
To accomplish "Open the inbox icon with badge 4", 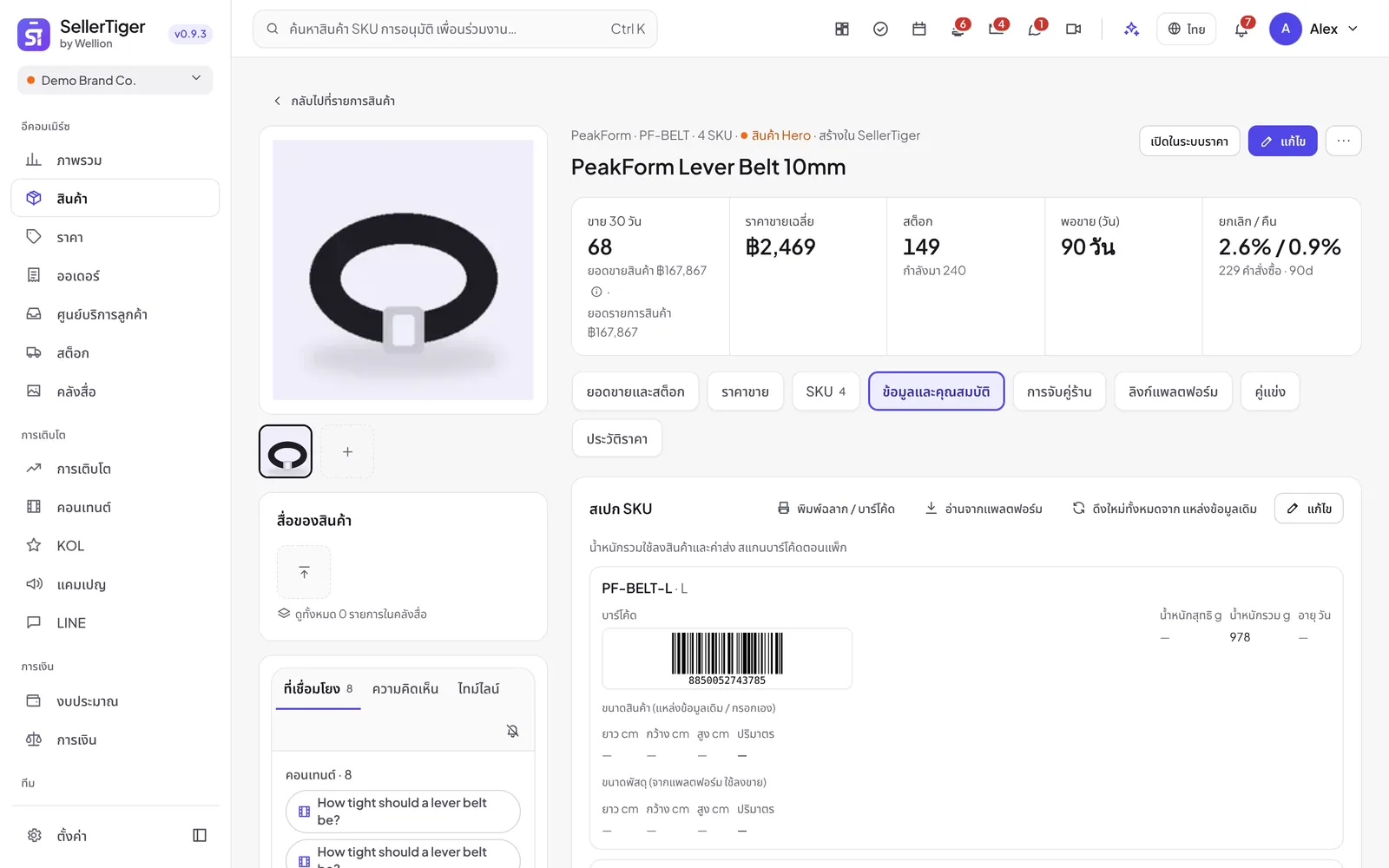I will point(997,29).
